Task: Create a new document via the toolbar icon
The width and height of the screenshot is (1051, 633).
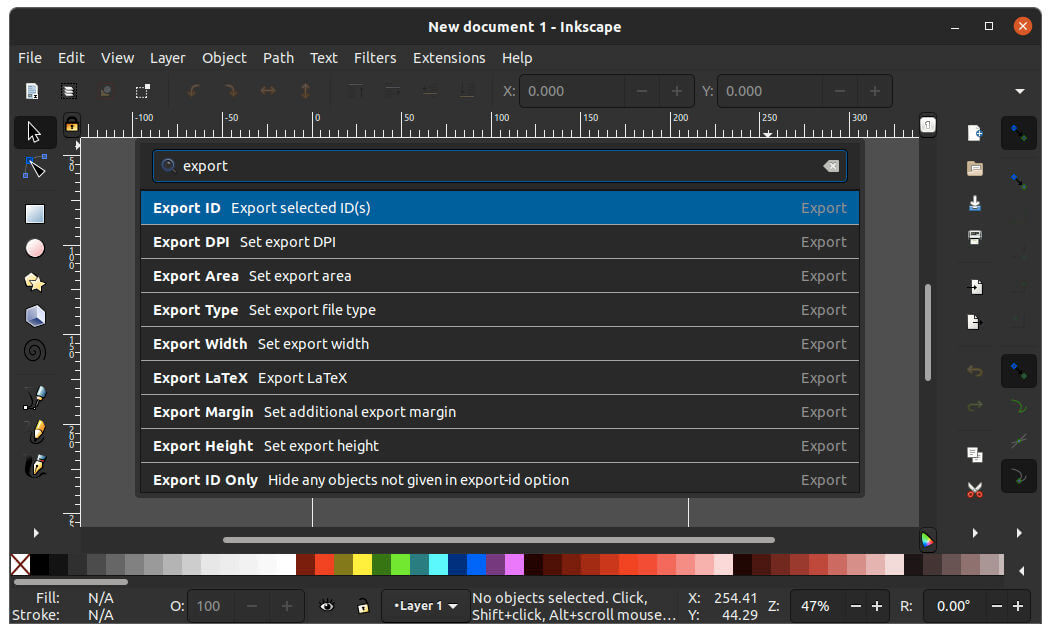Action: pyautogui.click(x=31, y=90)
